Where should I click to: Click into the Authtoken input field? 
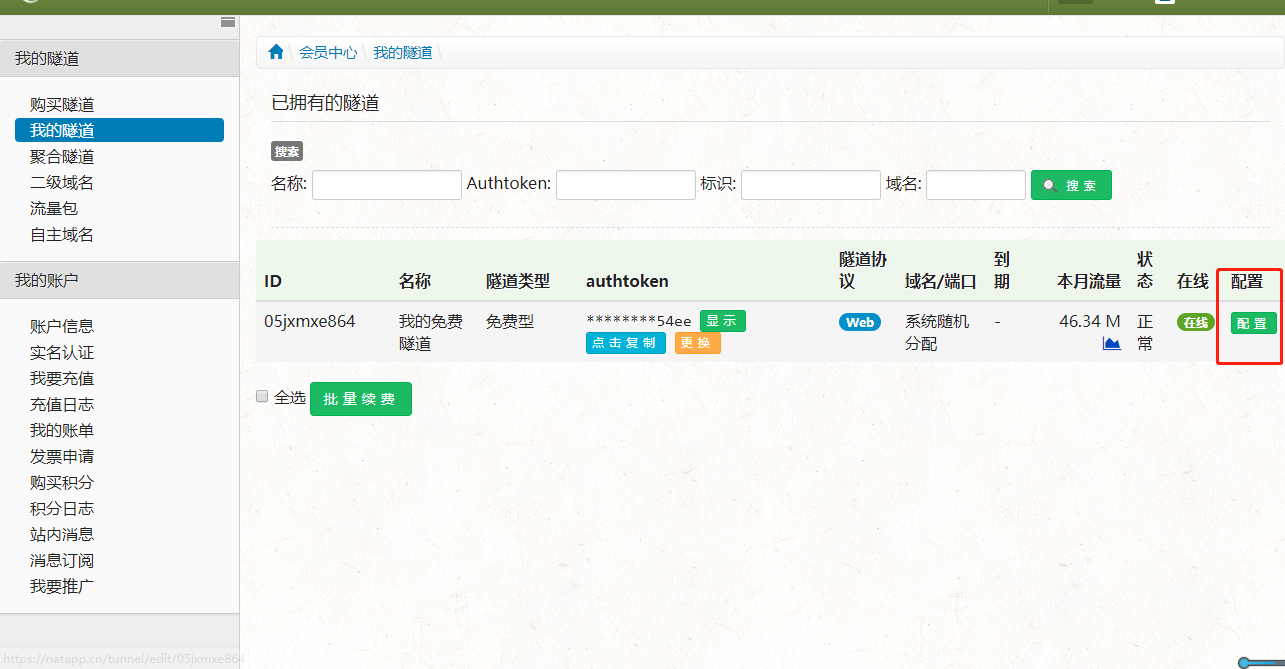click(625, 185)
